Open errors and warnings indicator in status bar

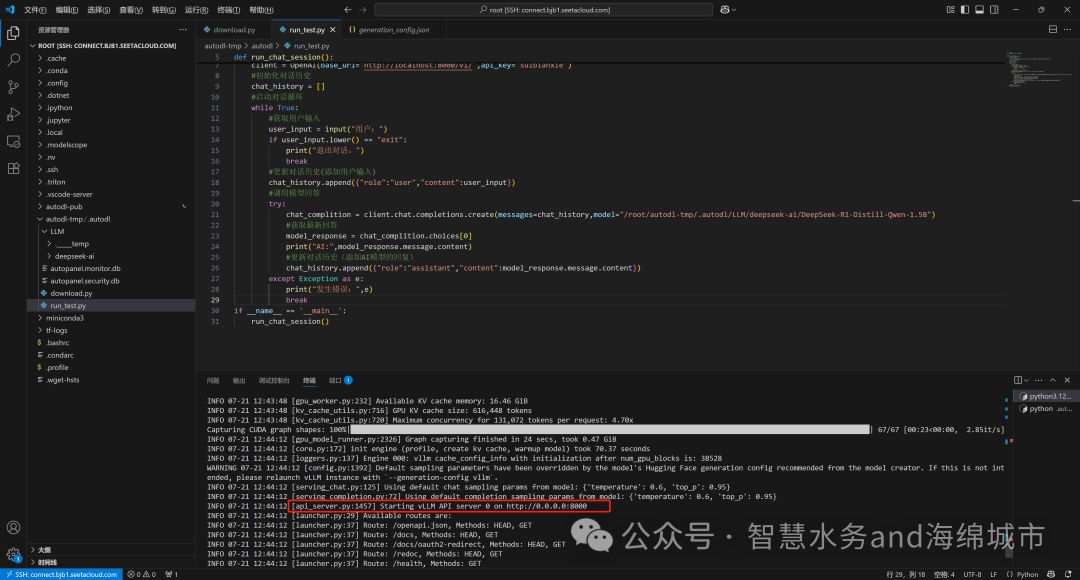pos(141,574)
